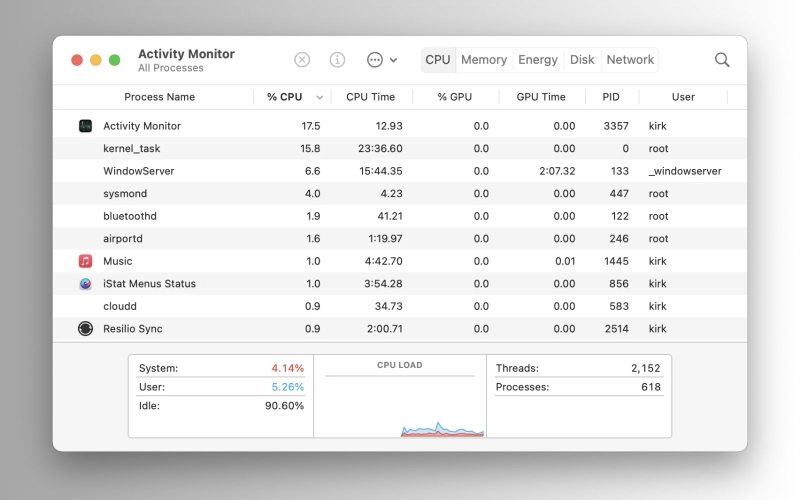Viewport: 800px width, 500px height.
Task: Click the User 5.26% value
Action: point(287,387)
